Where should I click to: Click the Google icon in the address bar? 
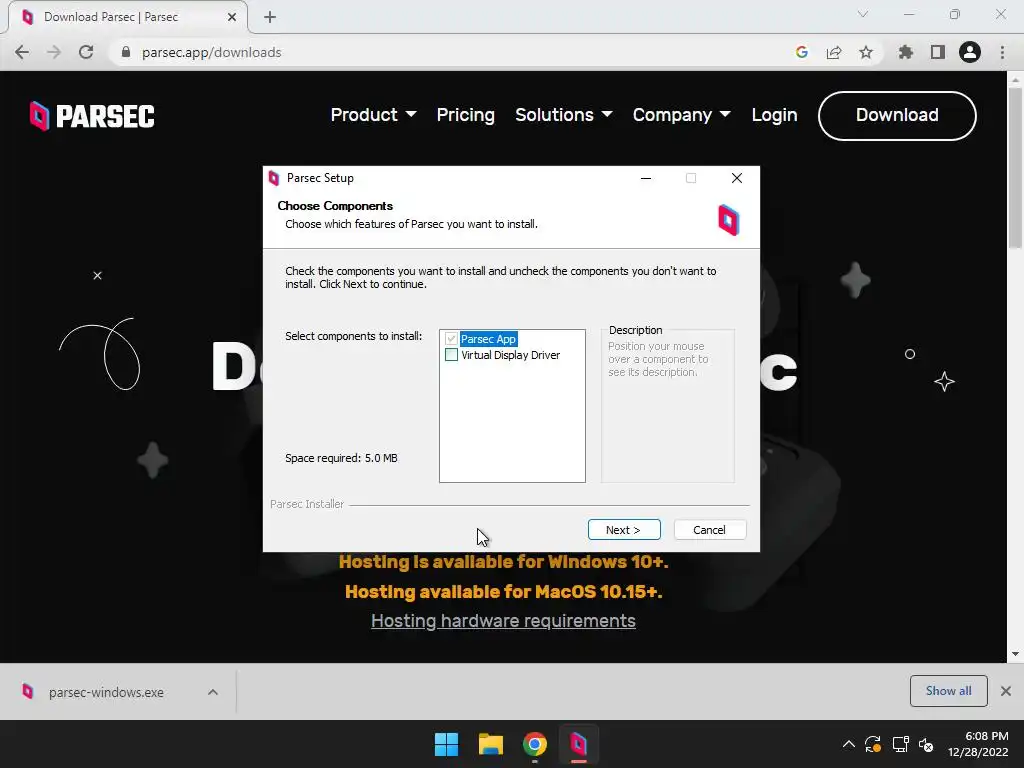tap(802, 52)
